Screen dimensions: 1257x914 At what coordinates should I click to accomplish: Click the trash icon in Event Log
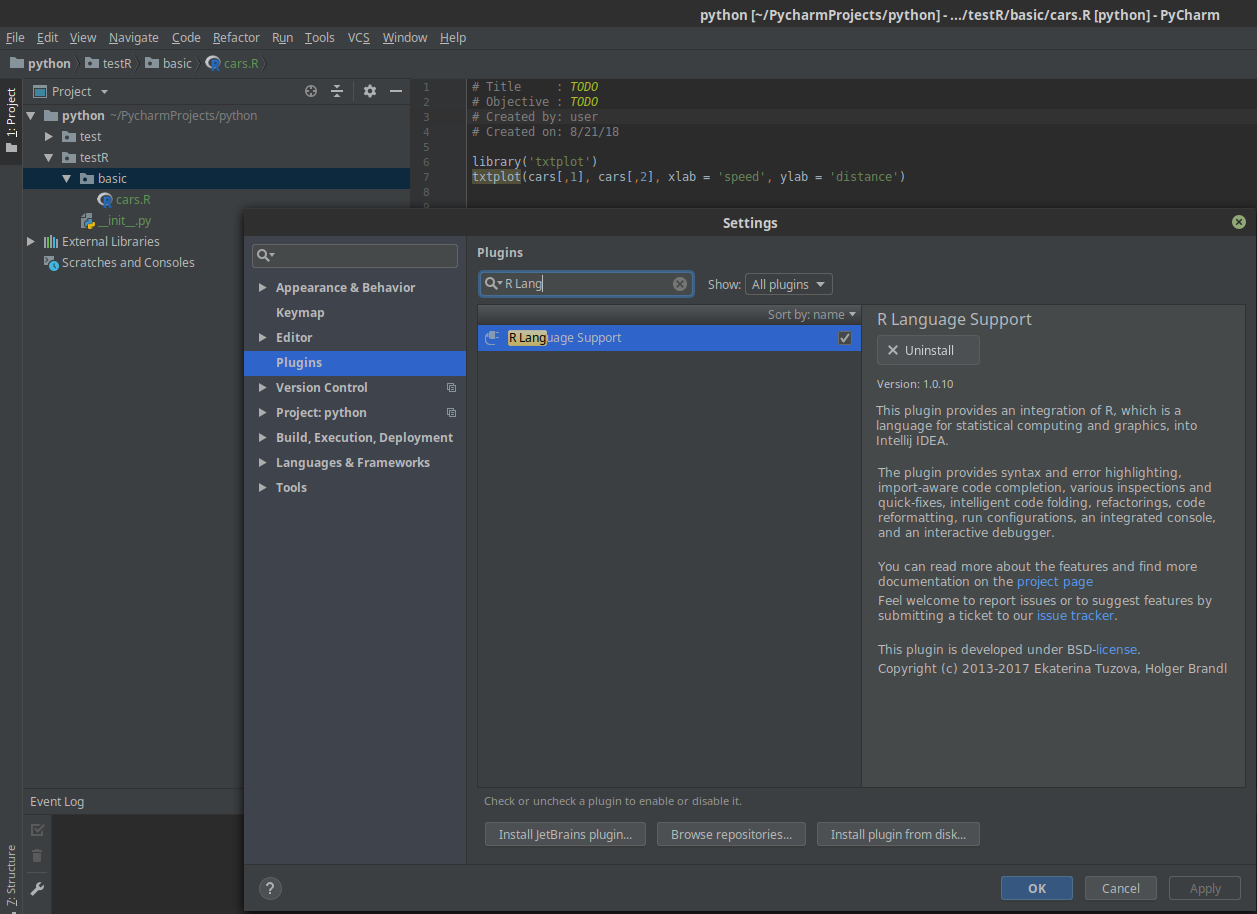tap(37, 856)
